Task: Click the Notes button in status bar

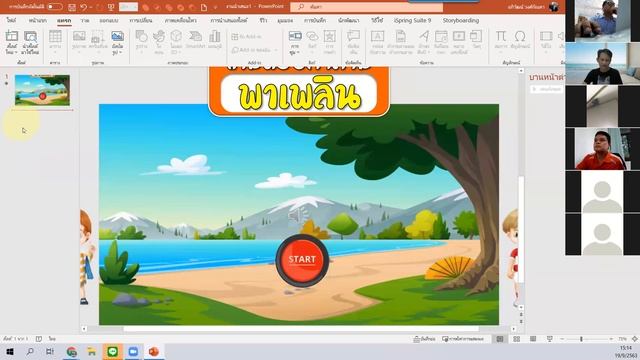Action: (424, 339)
